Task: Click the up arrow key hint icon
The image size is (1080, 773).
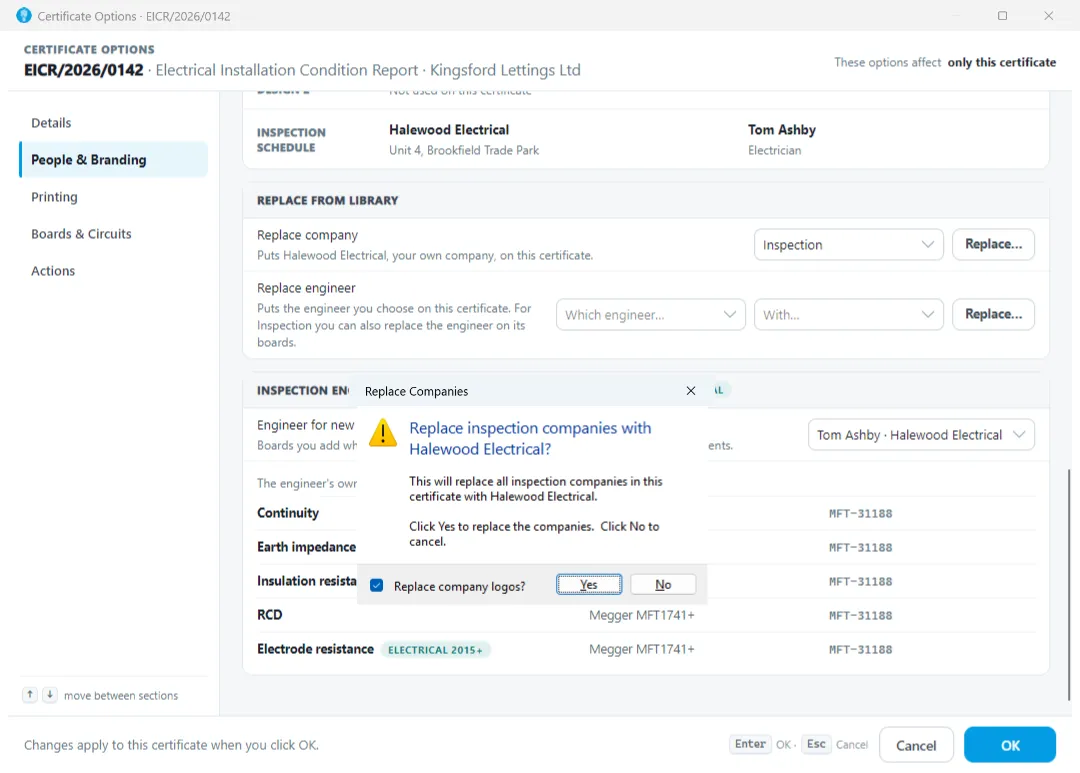Action: point(30,694)
